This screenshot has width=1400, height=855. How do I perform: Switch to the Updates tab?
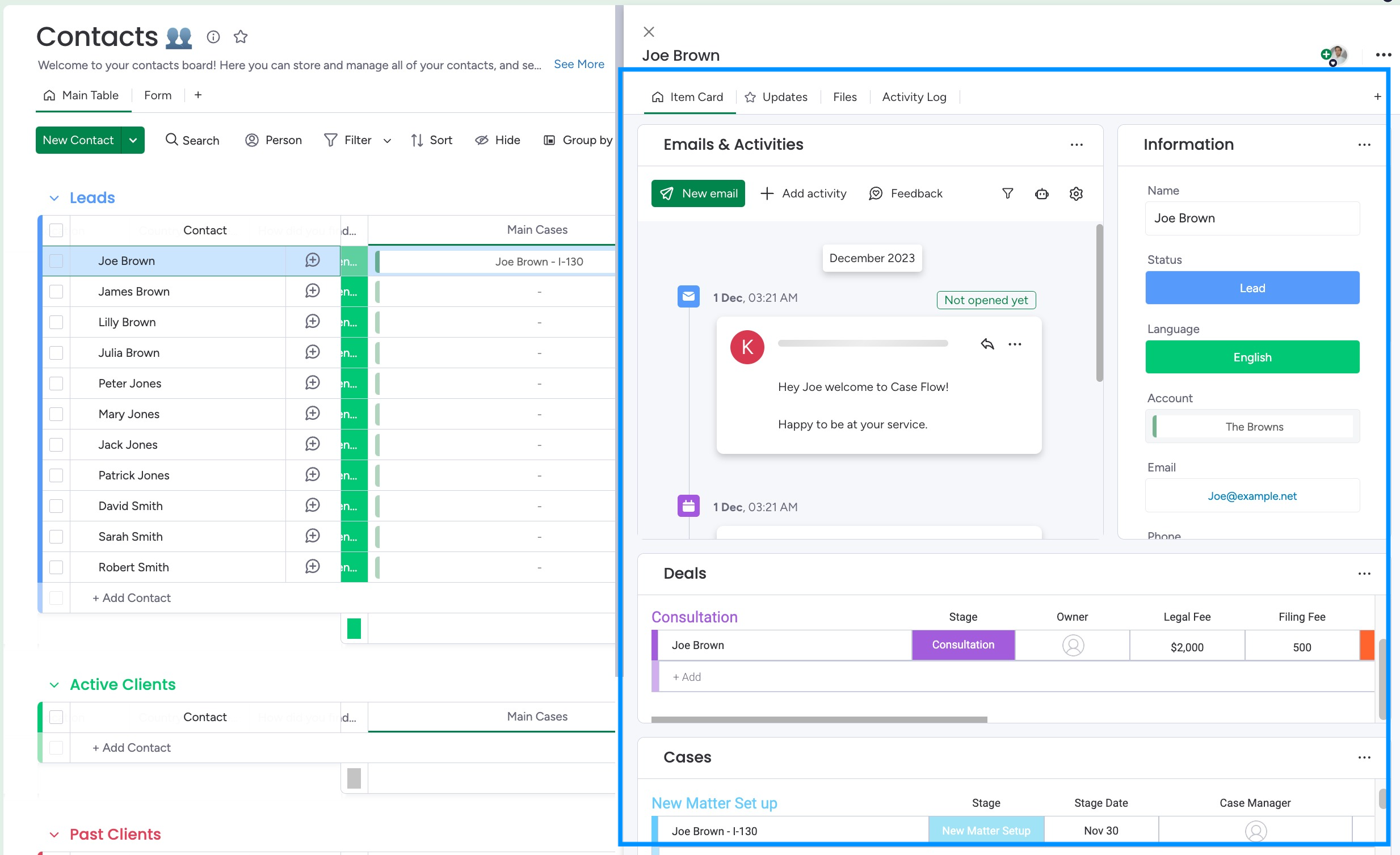click(x=784, y=96)
